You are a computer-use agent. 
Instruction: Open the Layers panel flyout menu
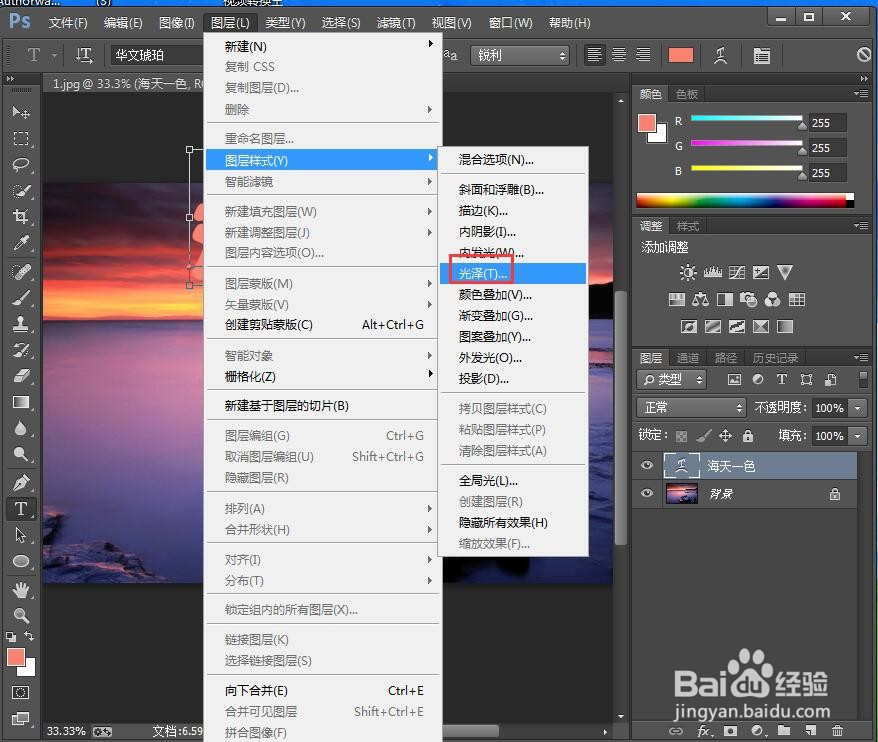tap(861, 357)
